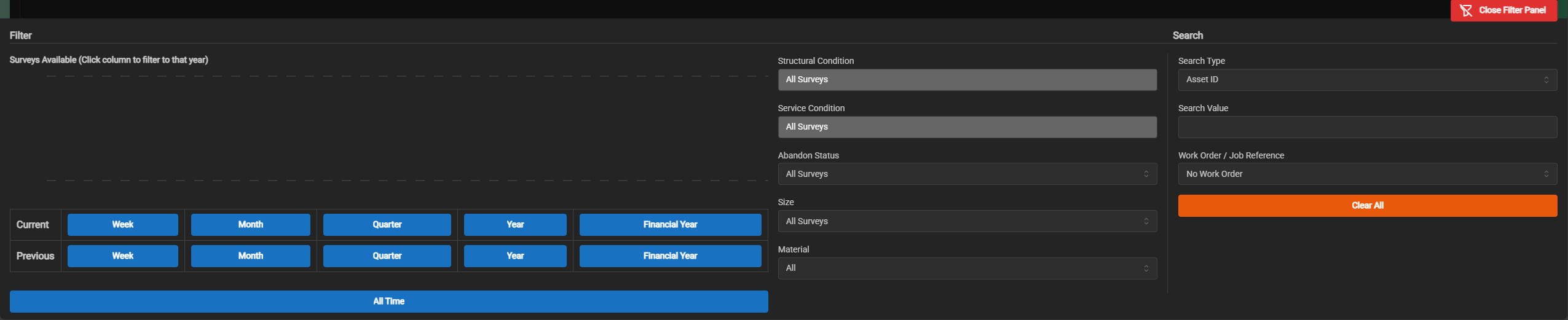Click the Search Value input field
Viewport: 1568px width, 320px height.
[1366, 127]
